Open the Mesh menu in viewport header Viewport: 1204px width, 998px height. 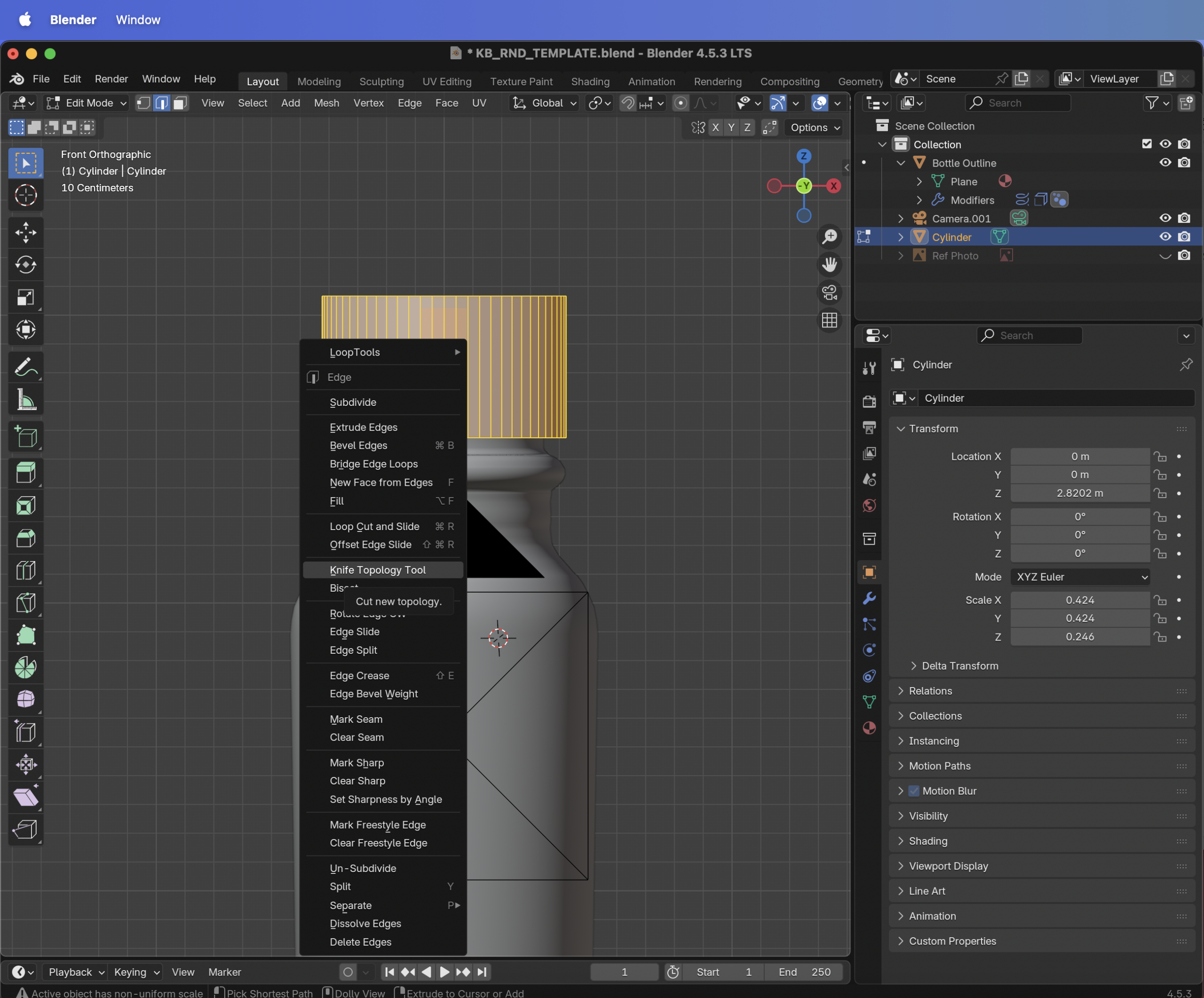[x=326, y=103]
